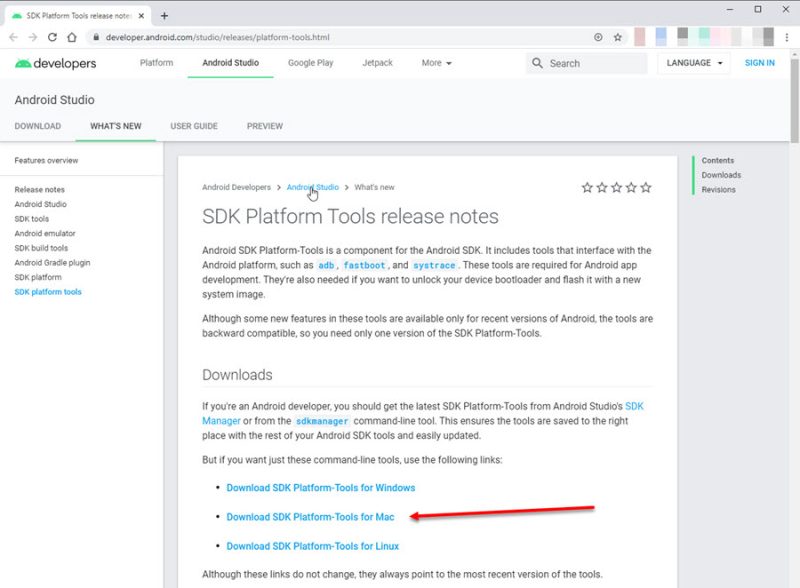Click the browser back arrow
Screen dimensions: 800x588
tap(14, 37)
